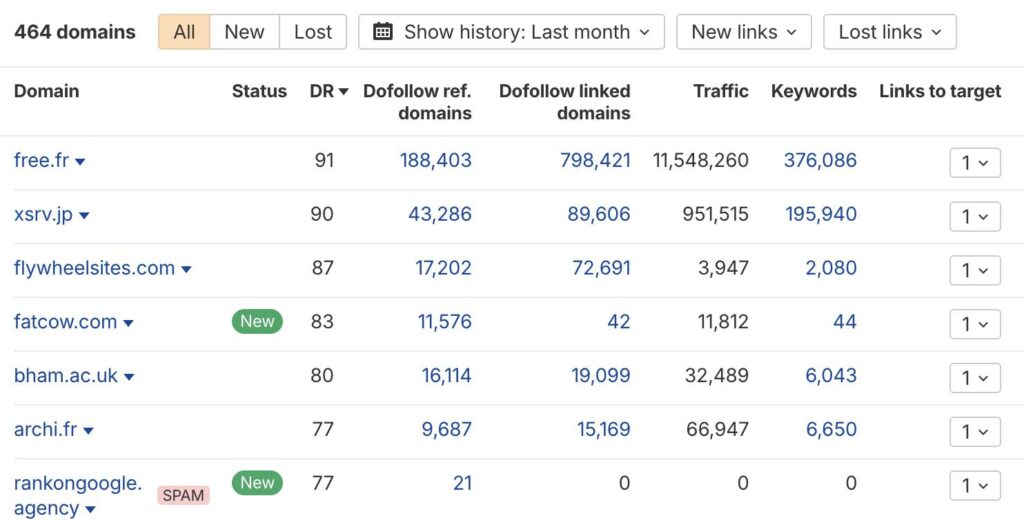Open the Show history: Last month dropdown
The height and width of the screenshot is (527, 1024).
tap(511, 32)
